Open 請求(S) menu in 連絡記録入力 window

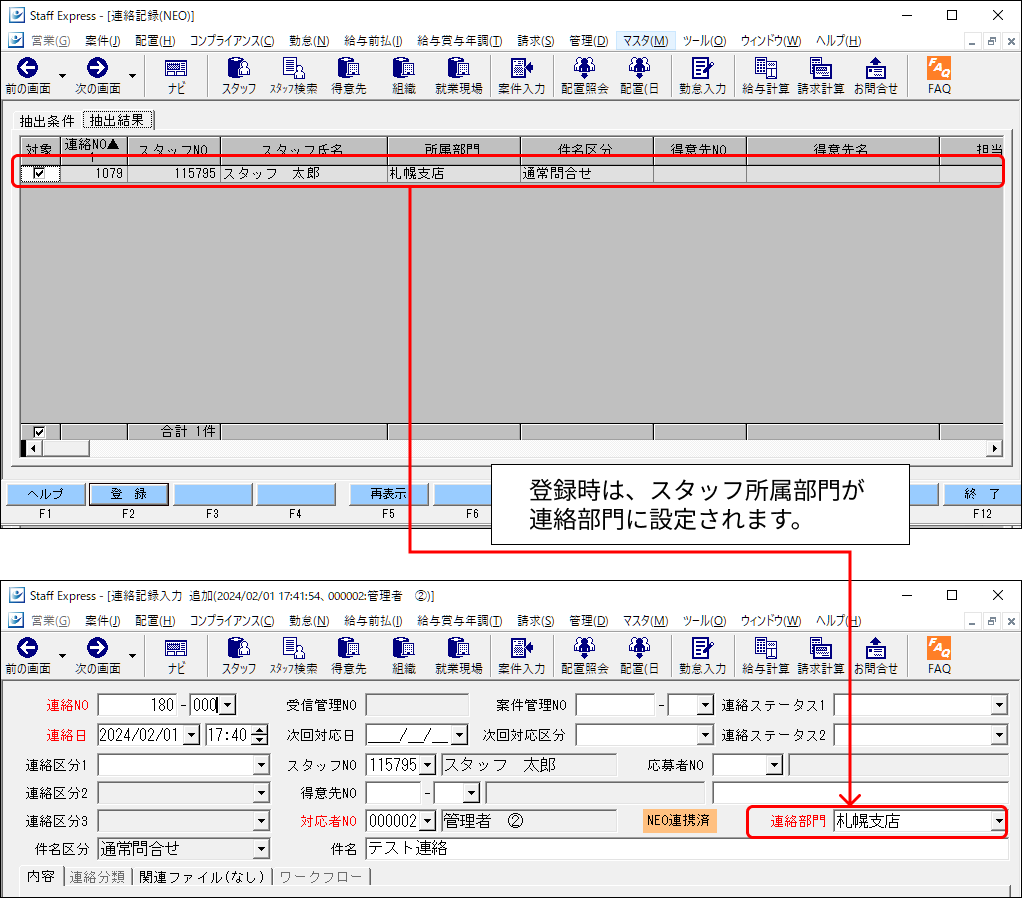tap(536, 621)
